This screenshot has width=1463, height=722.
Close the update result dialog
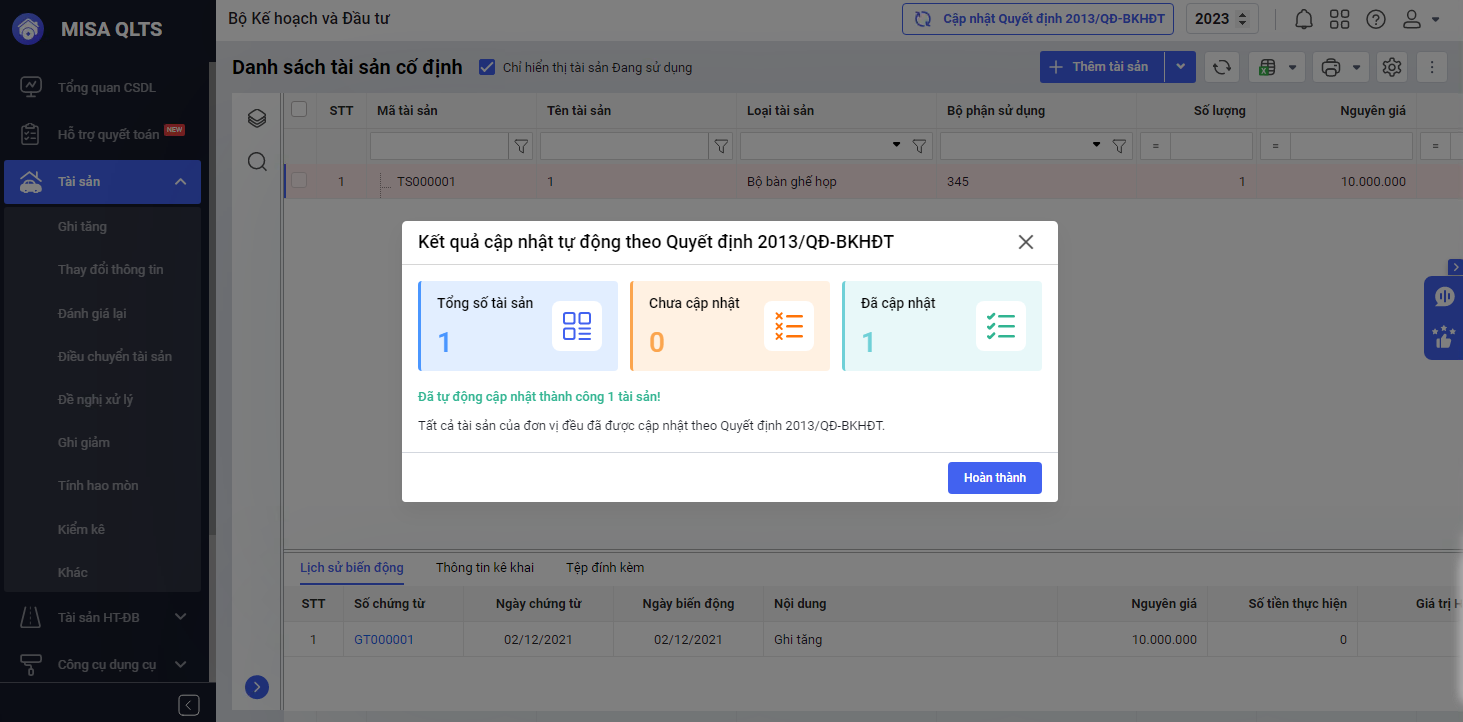(x=1025, y=242)
